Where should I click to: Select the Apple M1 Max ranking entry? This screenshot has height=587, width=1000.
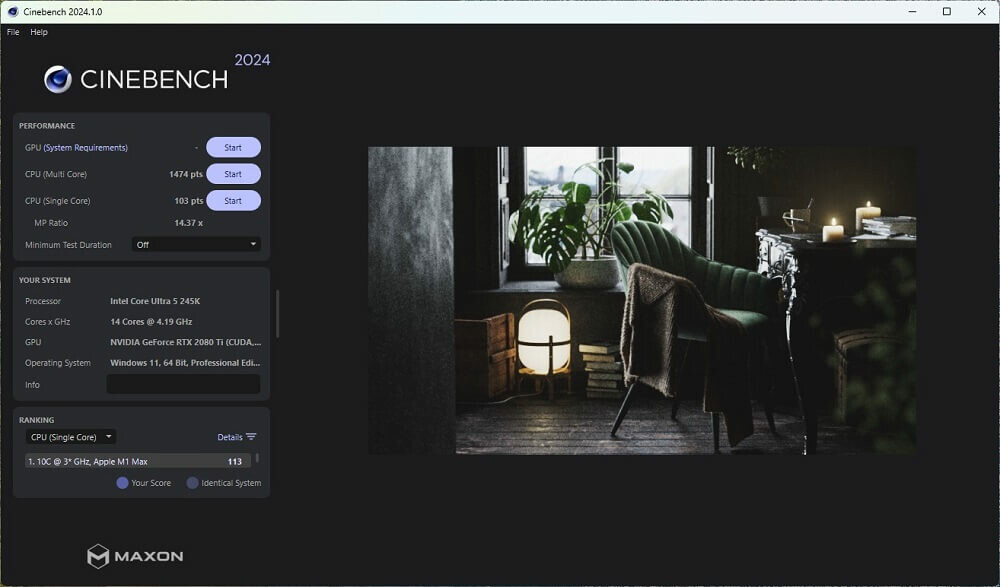[x=137, y=461]
